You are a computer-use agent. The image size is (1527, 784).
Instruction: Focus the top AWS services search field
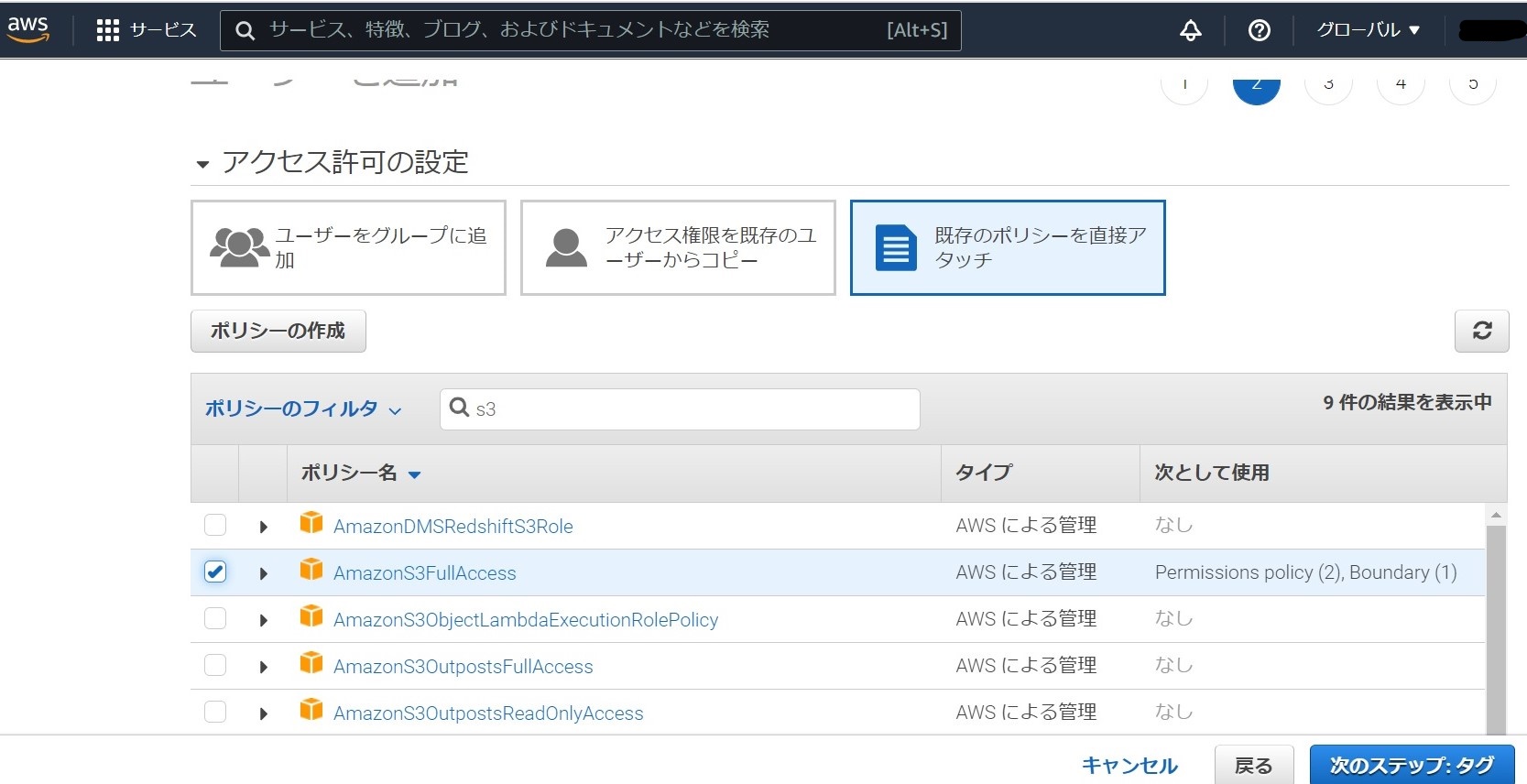pos(590,30)
